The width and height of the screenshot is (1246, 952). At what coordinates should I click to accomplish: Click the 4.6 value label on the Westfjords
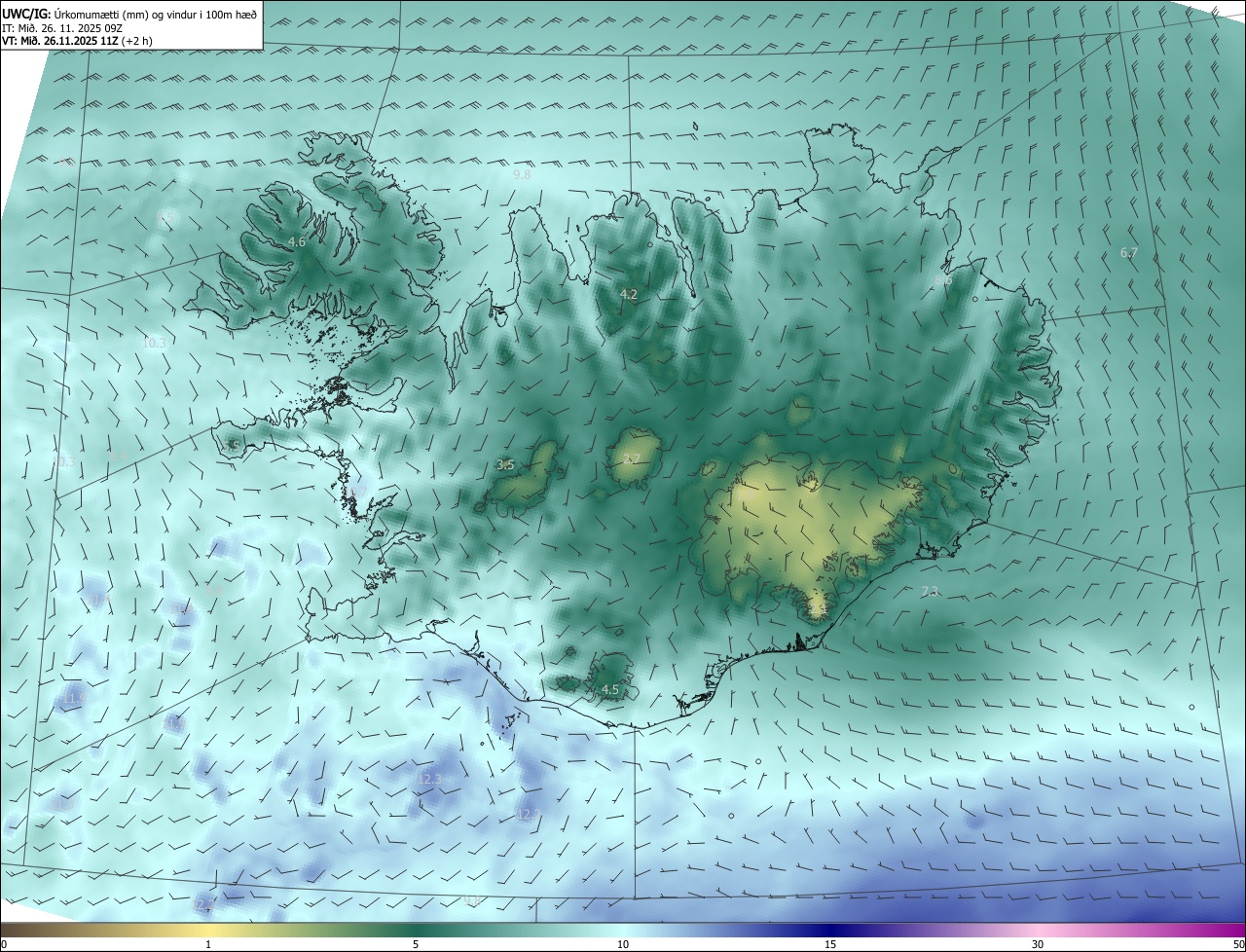(297, 241)
